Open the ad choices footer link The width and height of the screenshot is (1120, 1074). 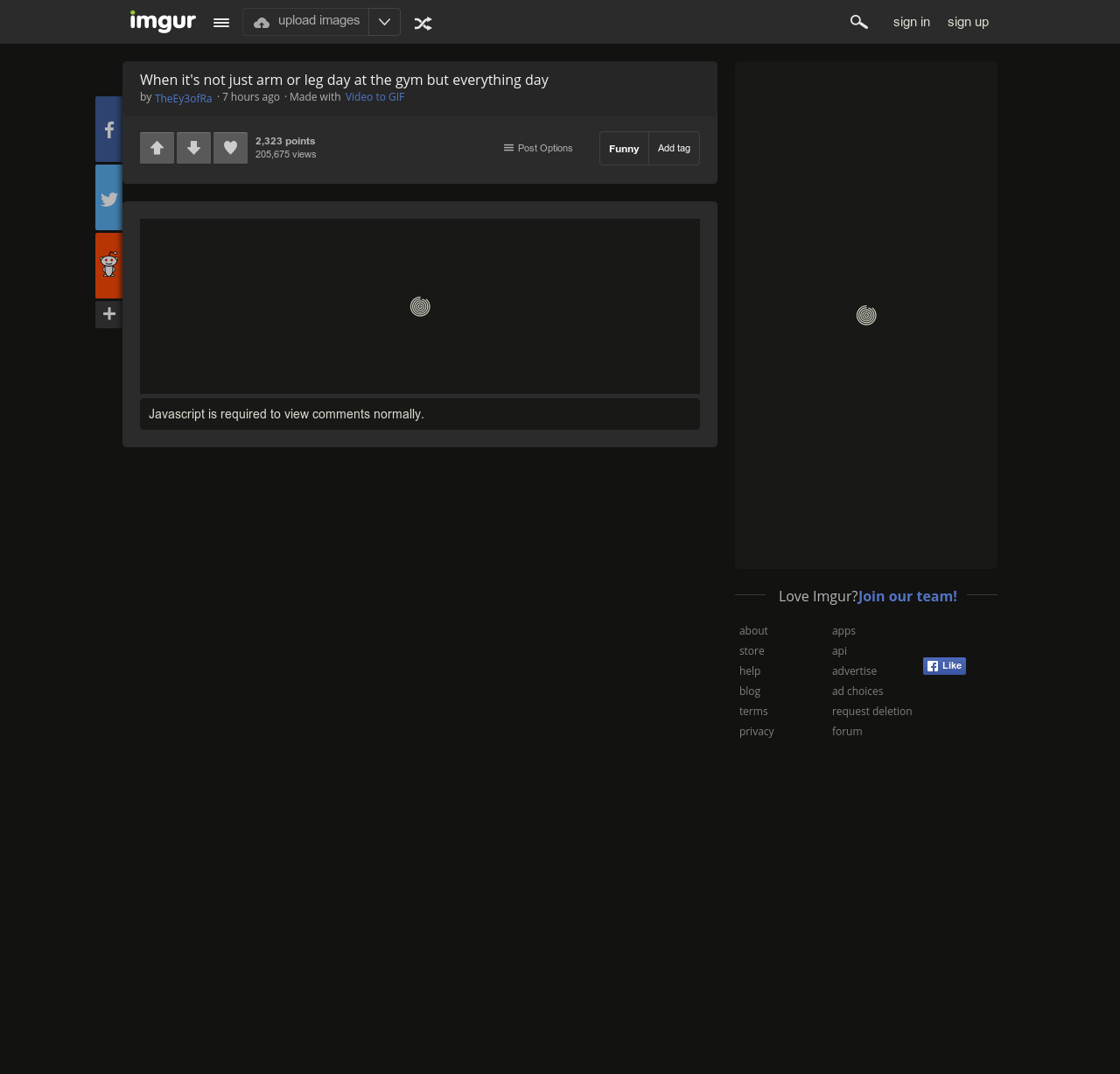(x=857, y=691)
